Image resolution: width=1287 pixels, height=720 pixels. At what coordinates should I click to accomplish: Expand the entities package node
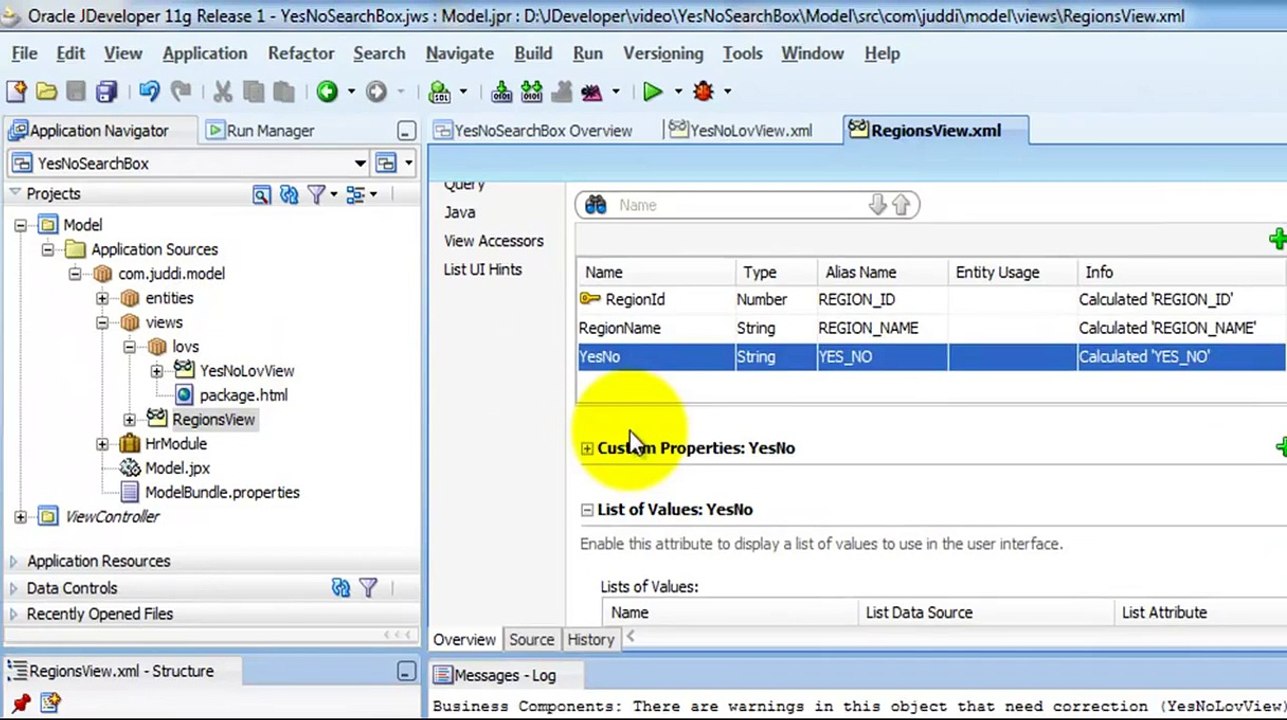tap(102, 298)
